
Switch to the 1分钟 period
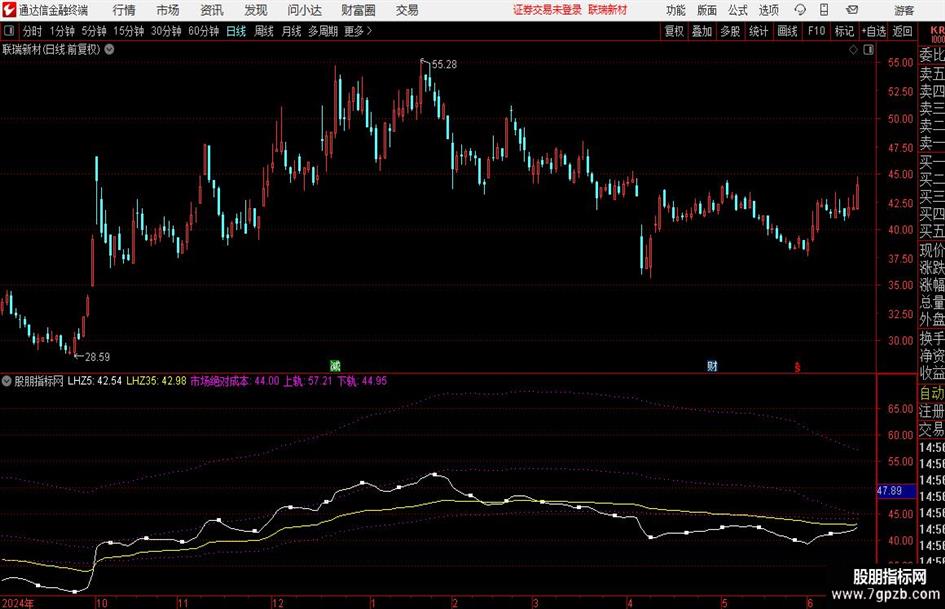click(x=62, y=31)
